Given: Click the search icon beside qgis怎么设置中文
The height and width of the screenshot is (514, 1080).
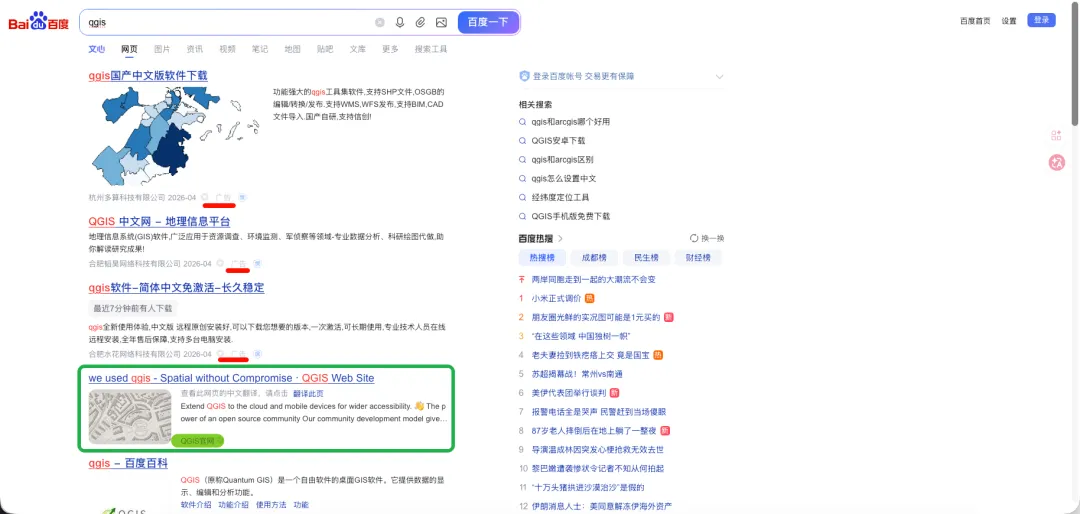Looking at the screenshot, I should tap(523, 178).
